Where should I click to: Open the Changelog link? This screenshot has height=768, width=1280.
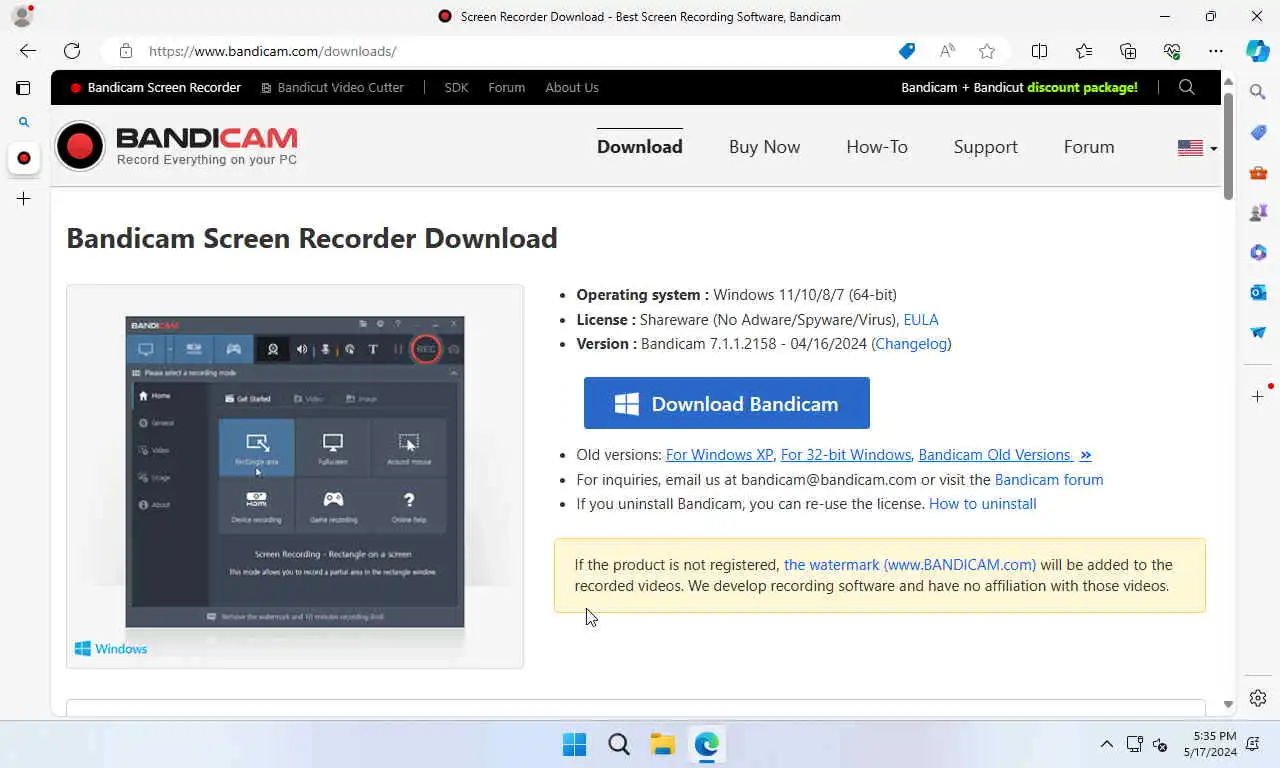click(911, 344)
